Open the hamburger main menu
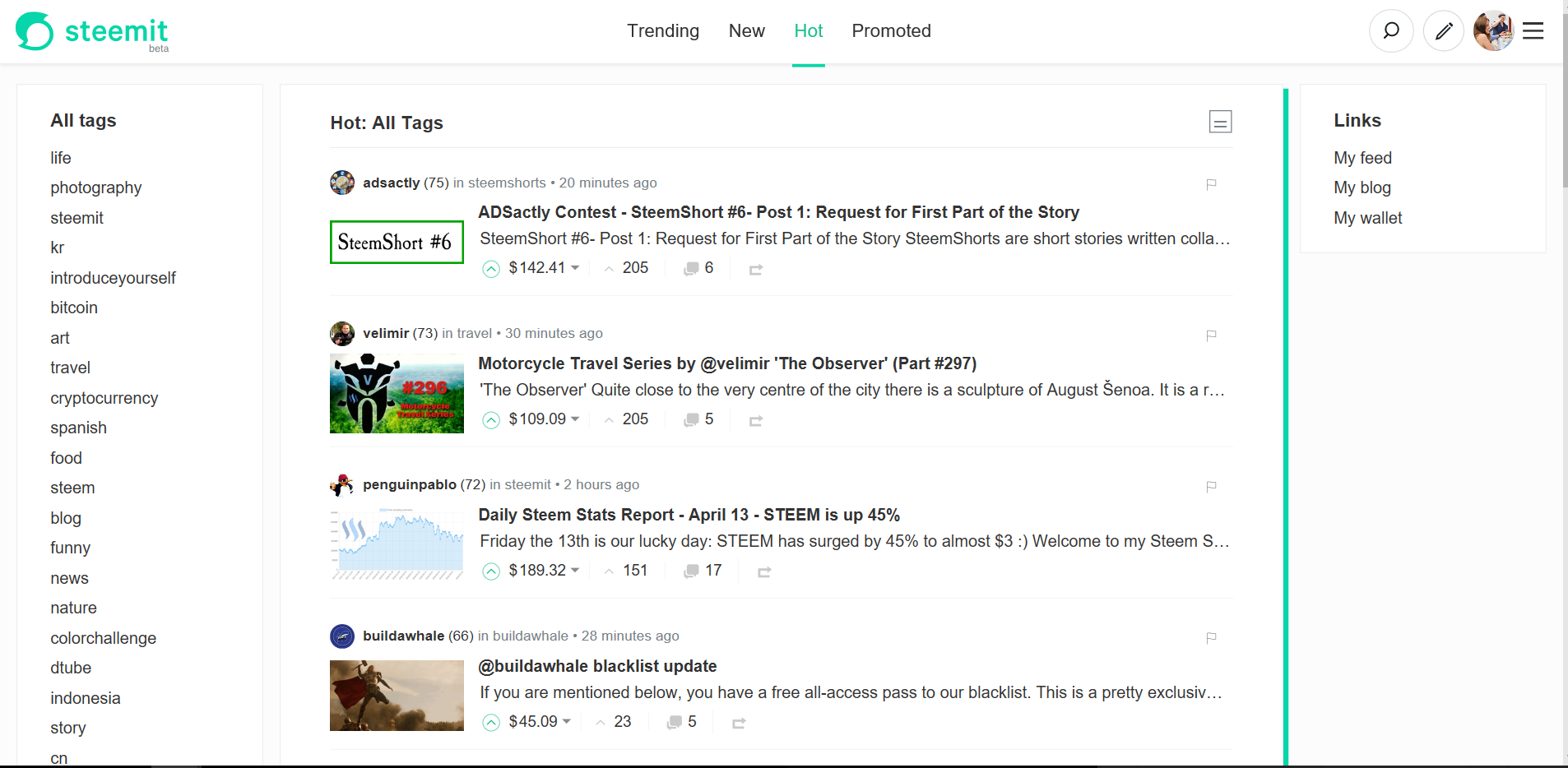1568x768 pixels. pyautogui.click(x=1533, y=31)
